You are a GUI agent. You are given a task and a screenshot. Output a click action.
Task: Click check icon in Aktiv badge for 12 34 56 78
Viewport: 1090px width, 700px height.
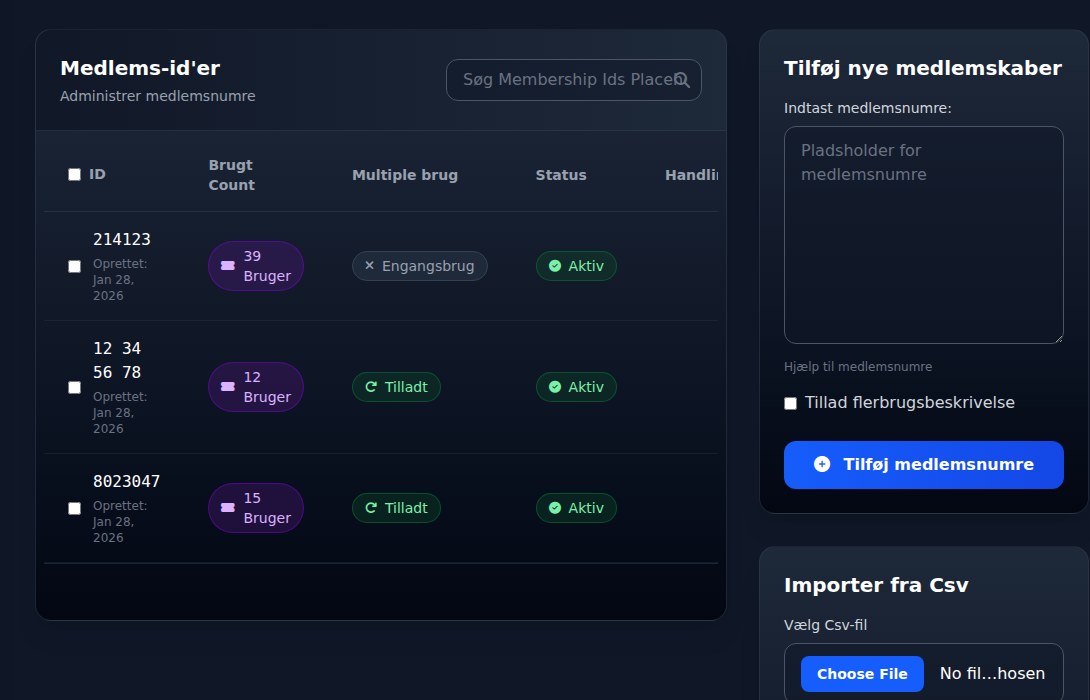pos(555,386)
